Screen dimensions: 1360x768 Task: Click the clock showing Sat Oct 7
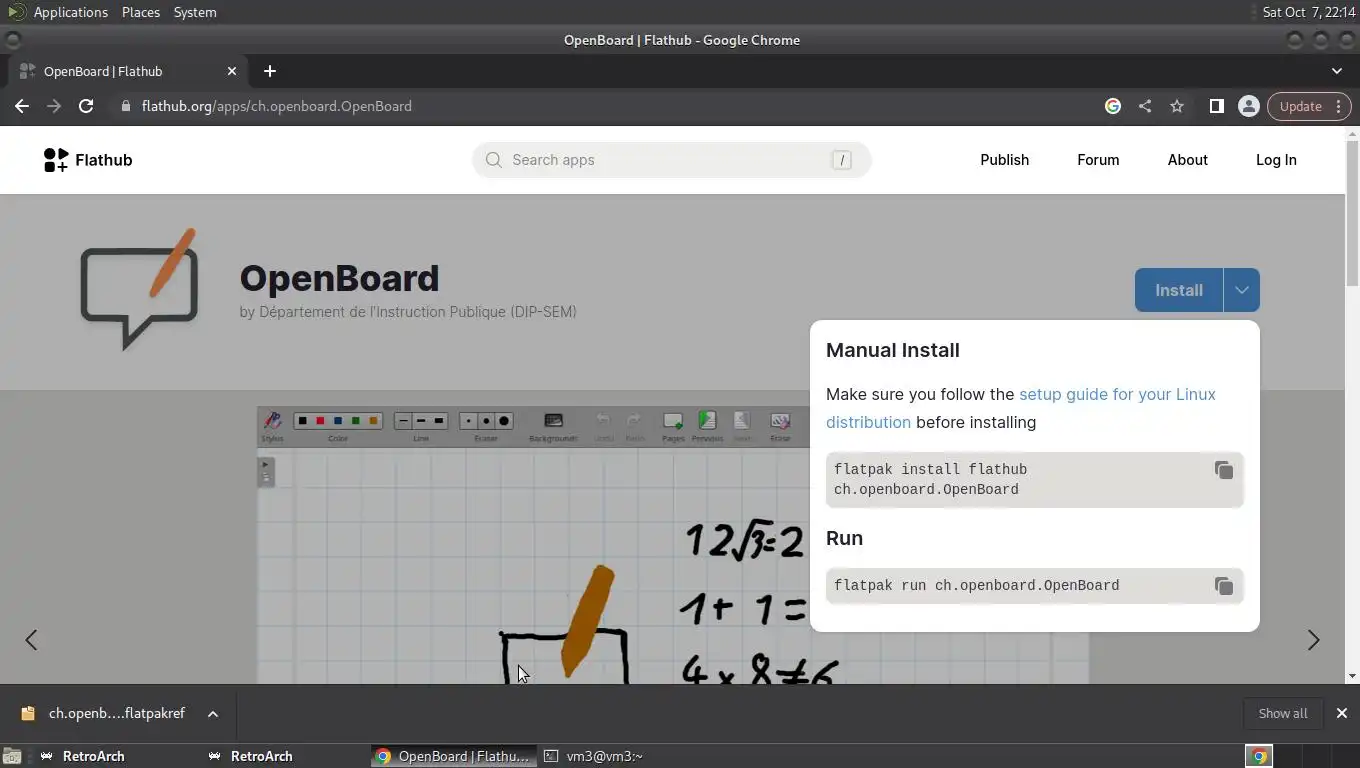point(1308,12)
